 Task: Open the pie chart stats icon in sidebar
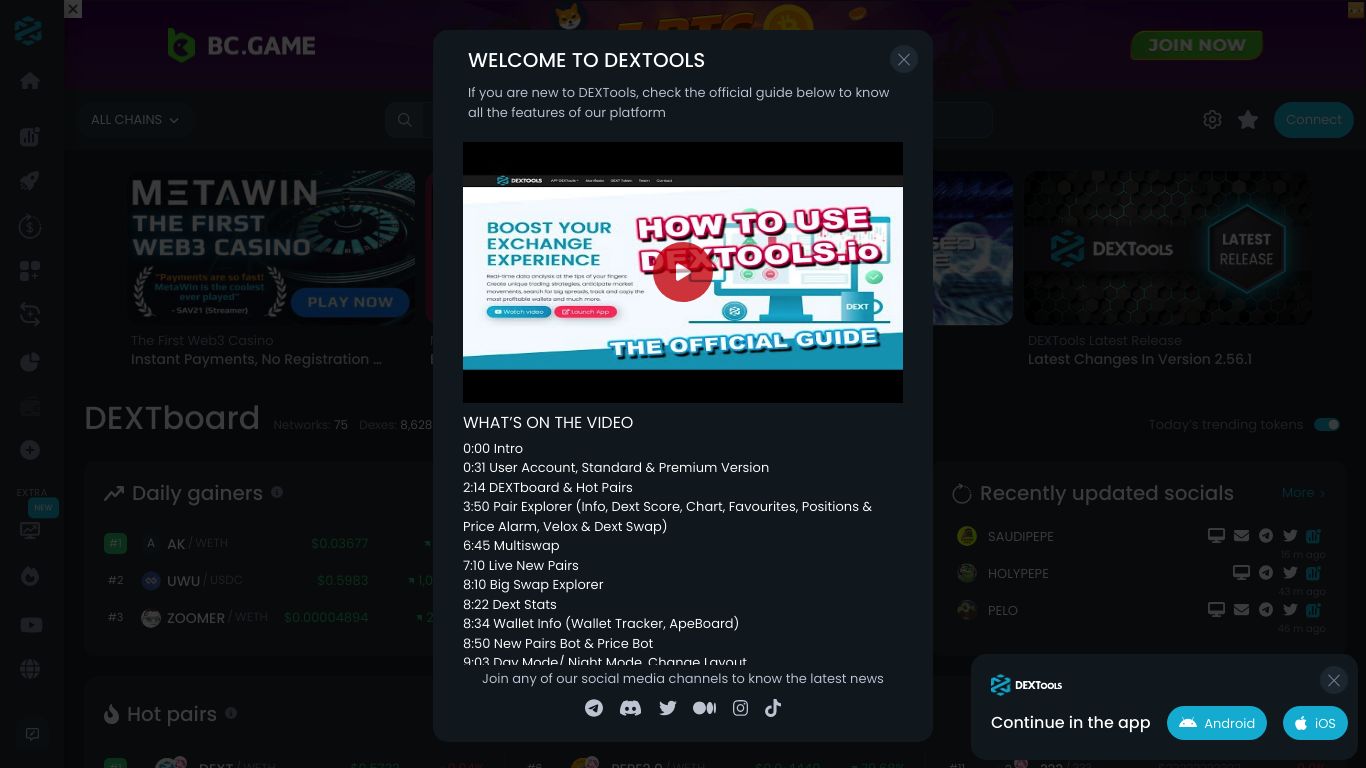(x=30, y=362)
